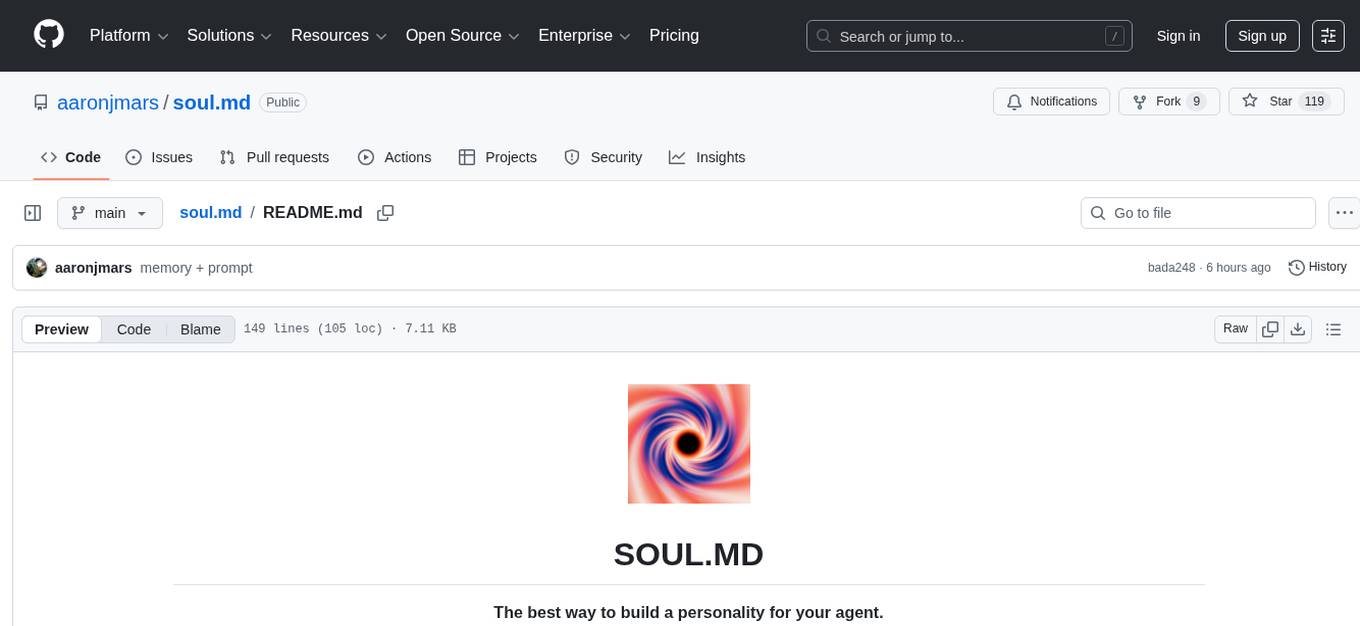Image resolution: width=1360 pixels, height=626 pixels.
Task: Click the Go to file search field
Action: (1197, 212)
